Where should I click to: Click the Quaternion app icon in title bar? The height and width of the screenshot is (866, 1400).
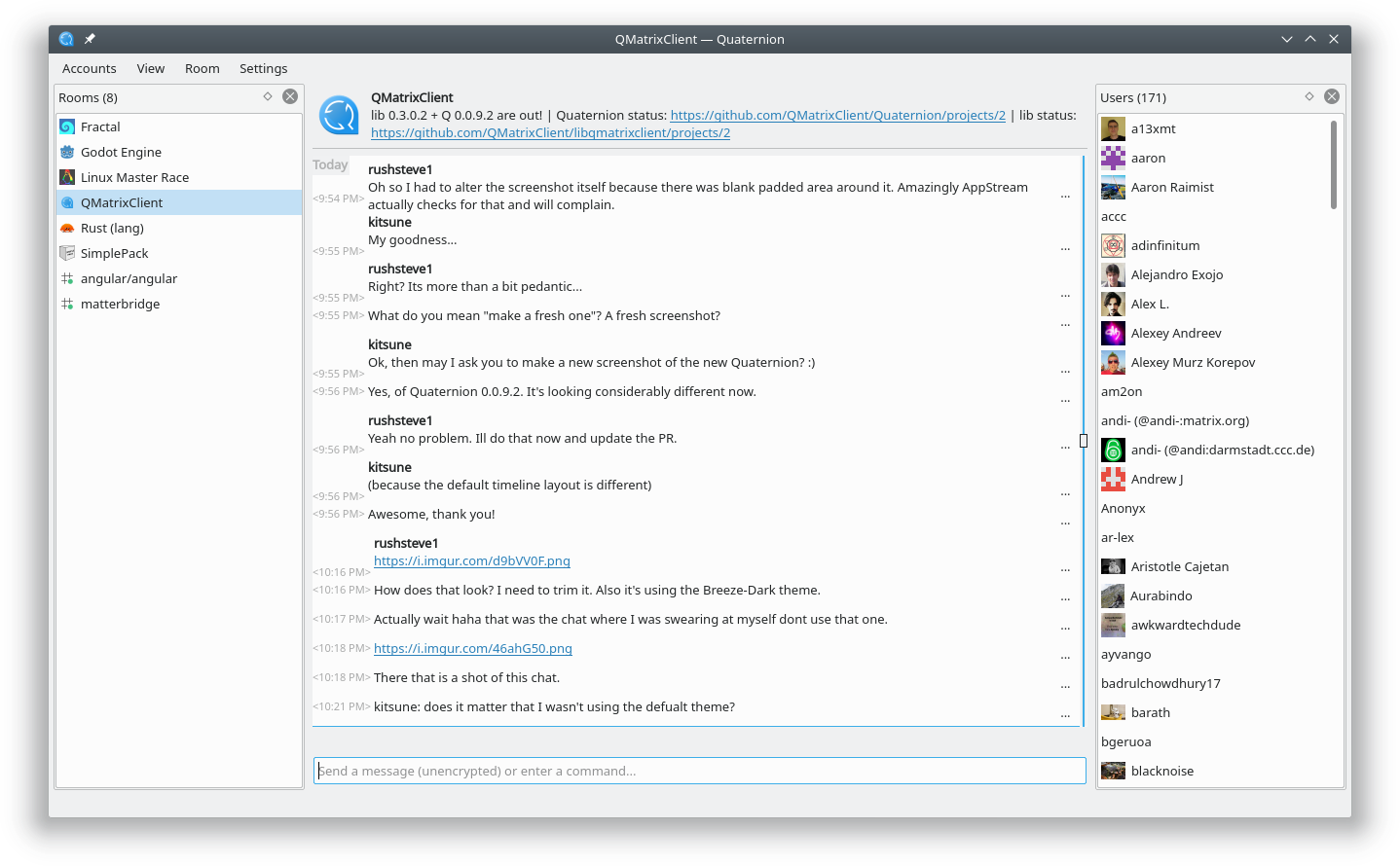click(66, 39)
